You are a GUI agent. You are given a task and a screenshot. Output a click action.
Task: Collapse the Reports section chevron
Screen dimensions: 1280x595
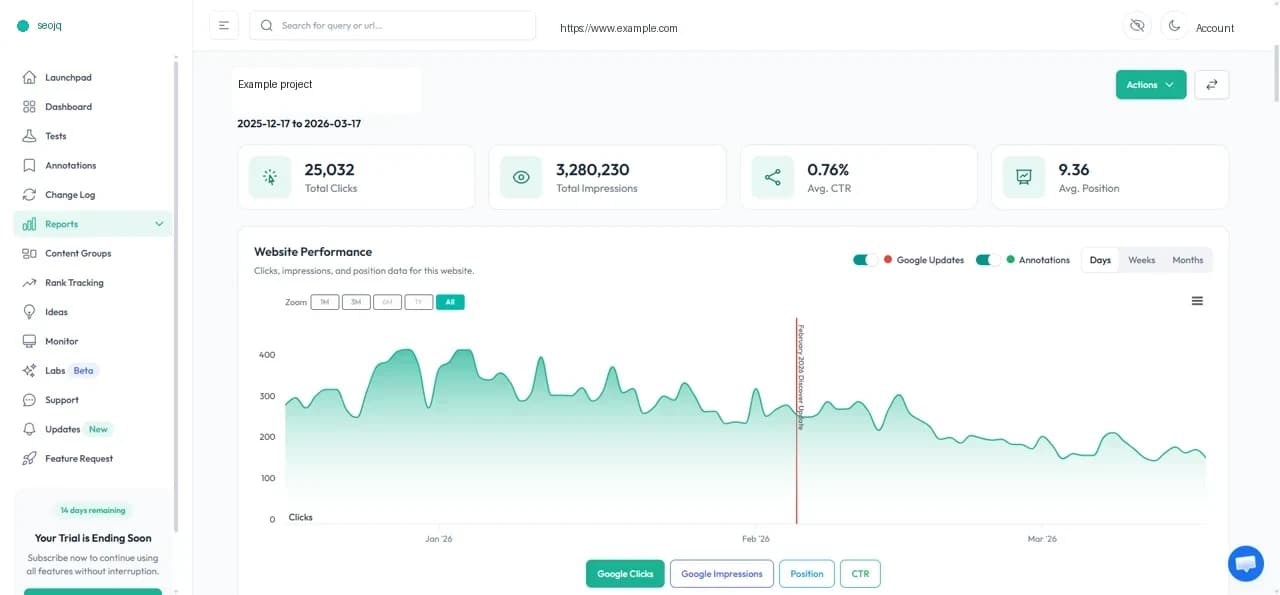pyautogui.click(x=159, y=224)
